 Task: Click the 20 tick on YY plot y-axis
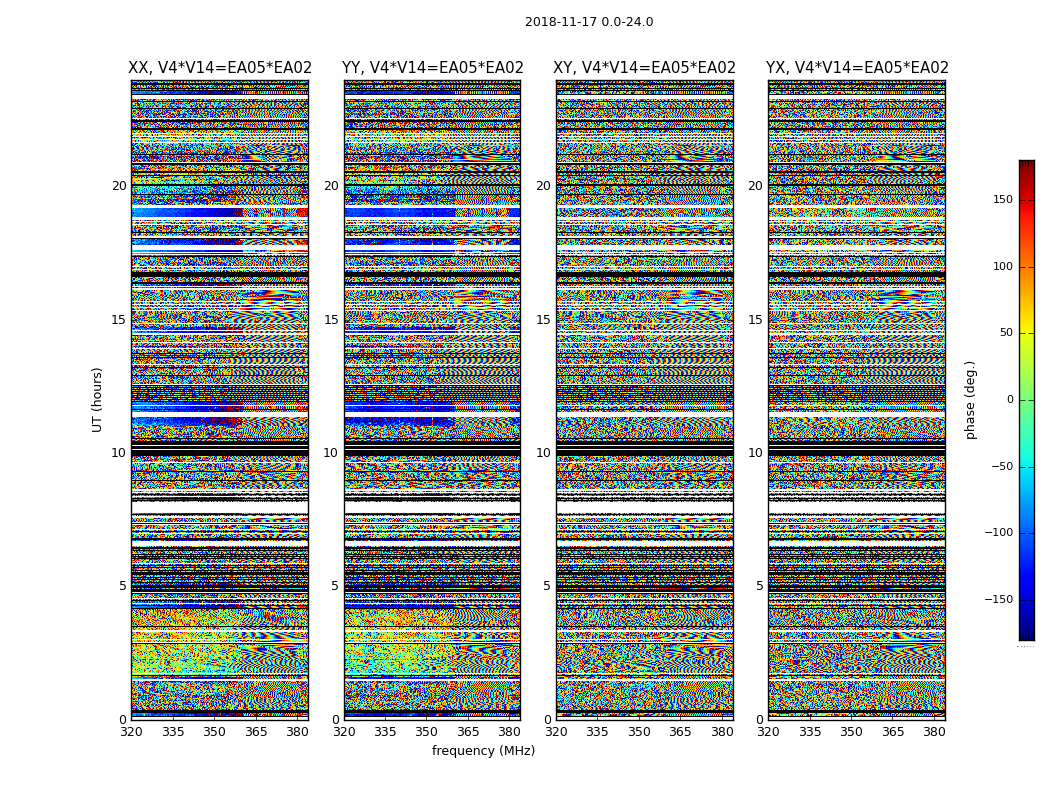pyautogui.click(x=331, y=186)
